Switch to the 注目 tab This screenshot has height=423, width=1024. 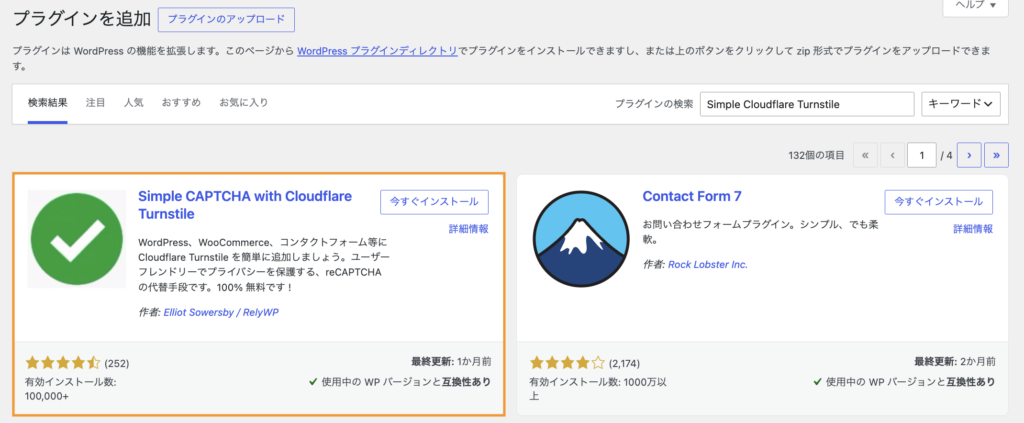tap(95, 103)
